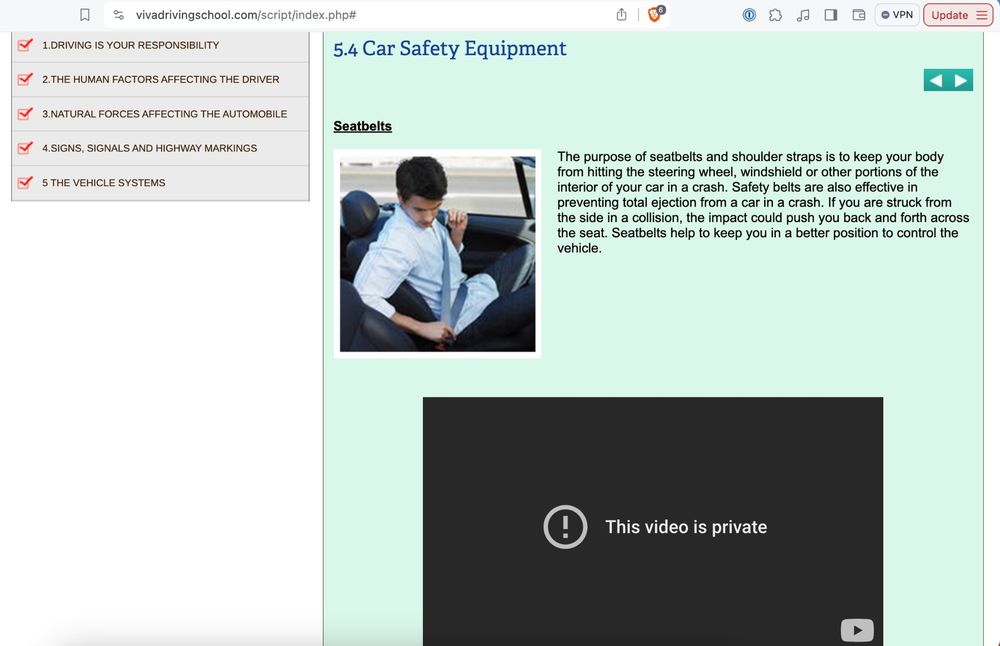Image resolution: width=1000 pixels, height=646 pixels.
Task: Click the bookmark icon in browser toolbar
Action: [85, 15]
